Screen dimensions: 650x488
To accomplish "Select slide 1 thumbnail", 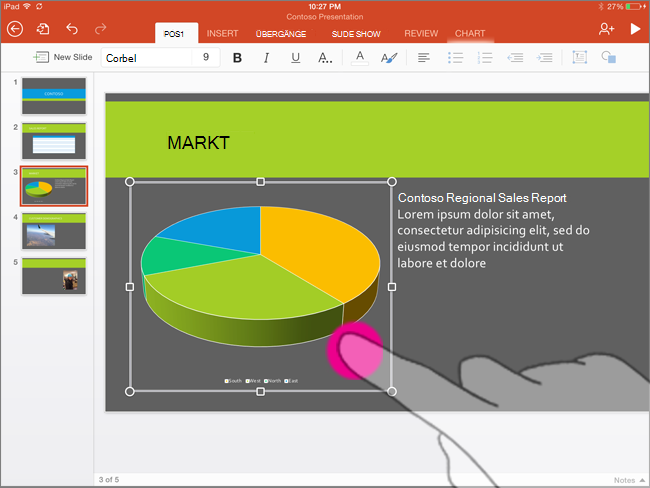I will click(54, 96).
